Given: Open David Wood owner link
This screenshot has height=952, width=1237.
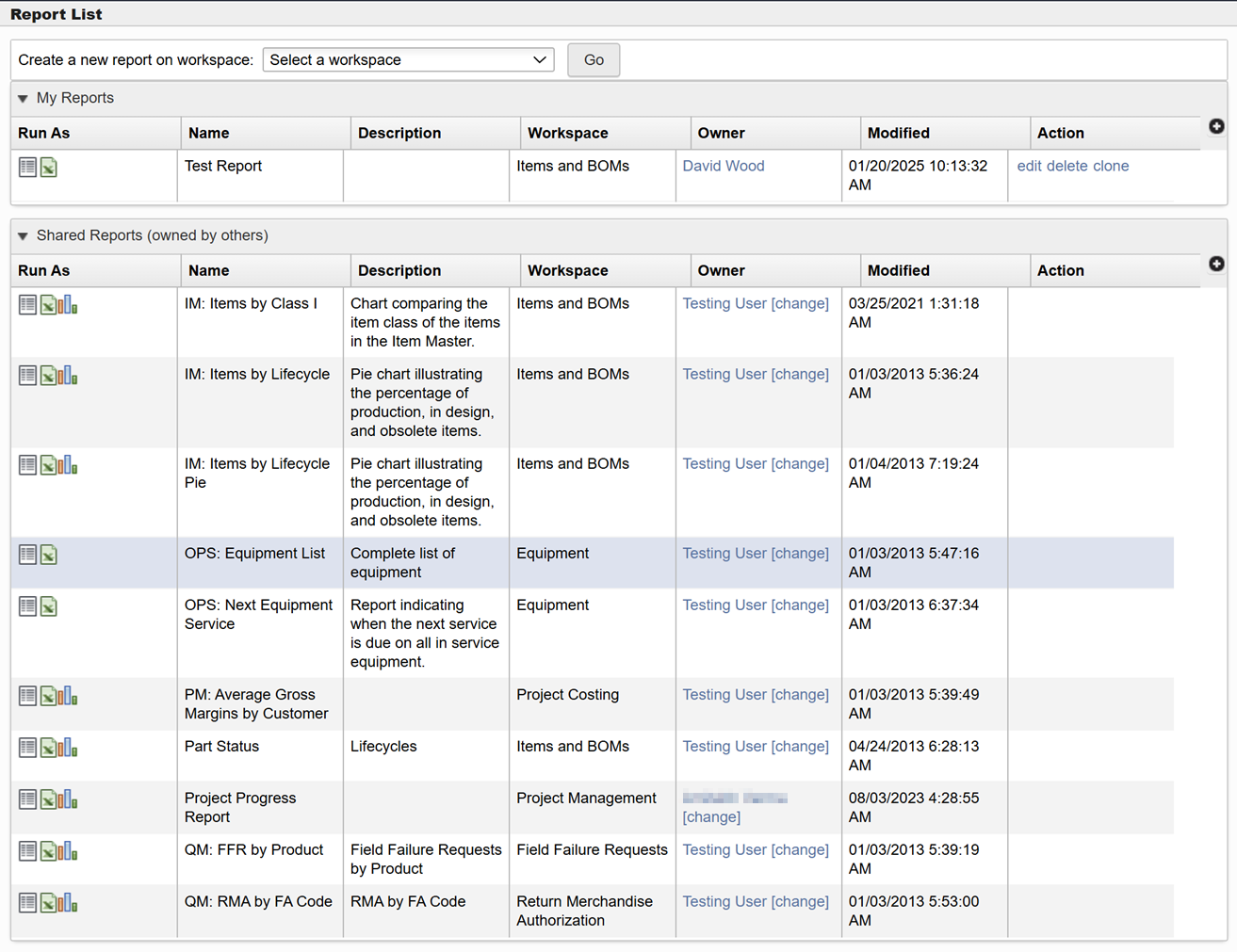Looking at the screenshot, I should coord(724,167).
